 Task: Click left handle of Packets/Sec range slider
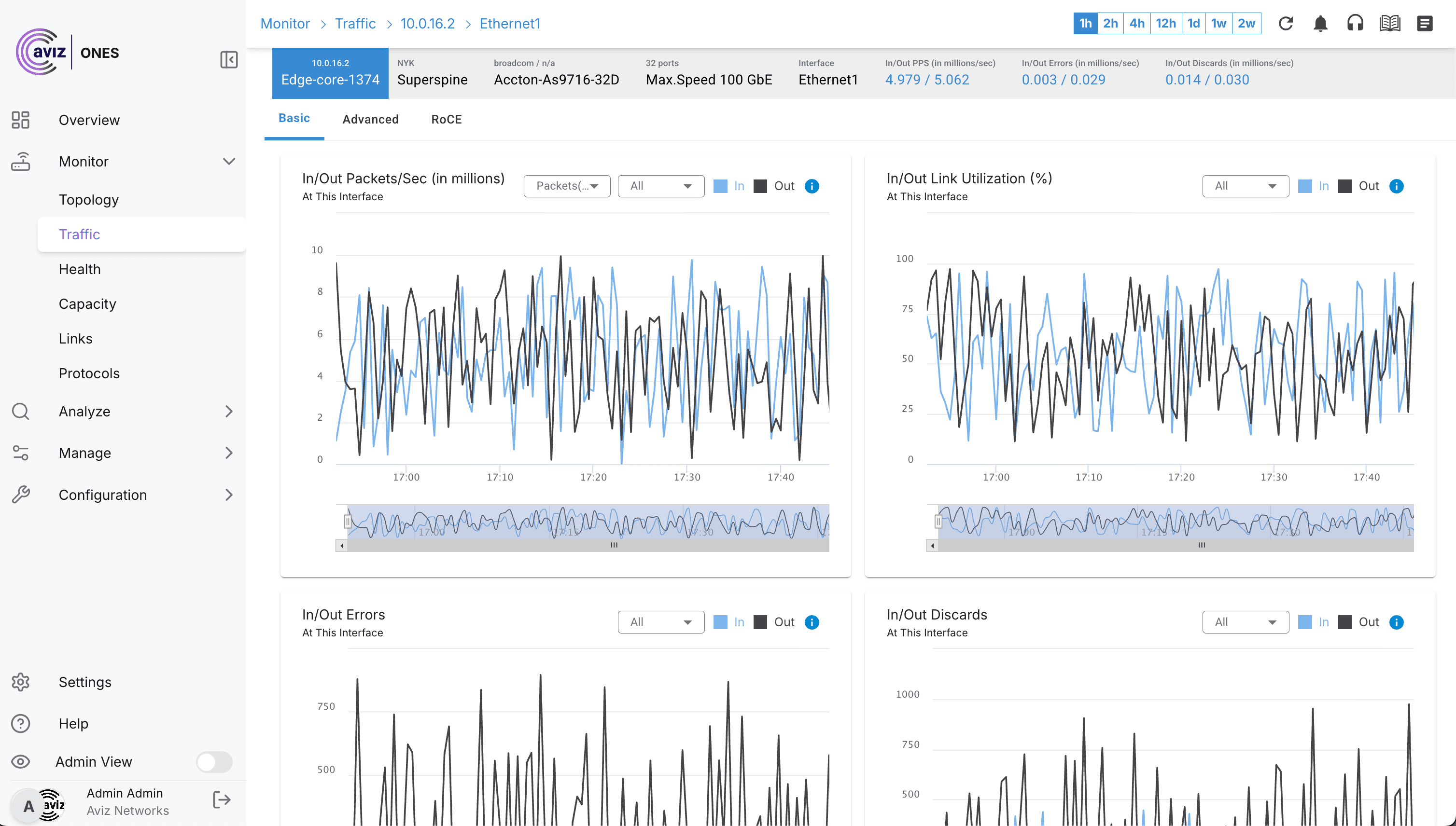[x=348, y=521]
